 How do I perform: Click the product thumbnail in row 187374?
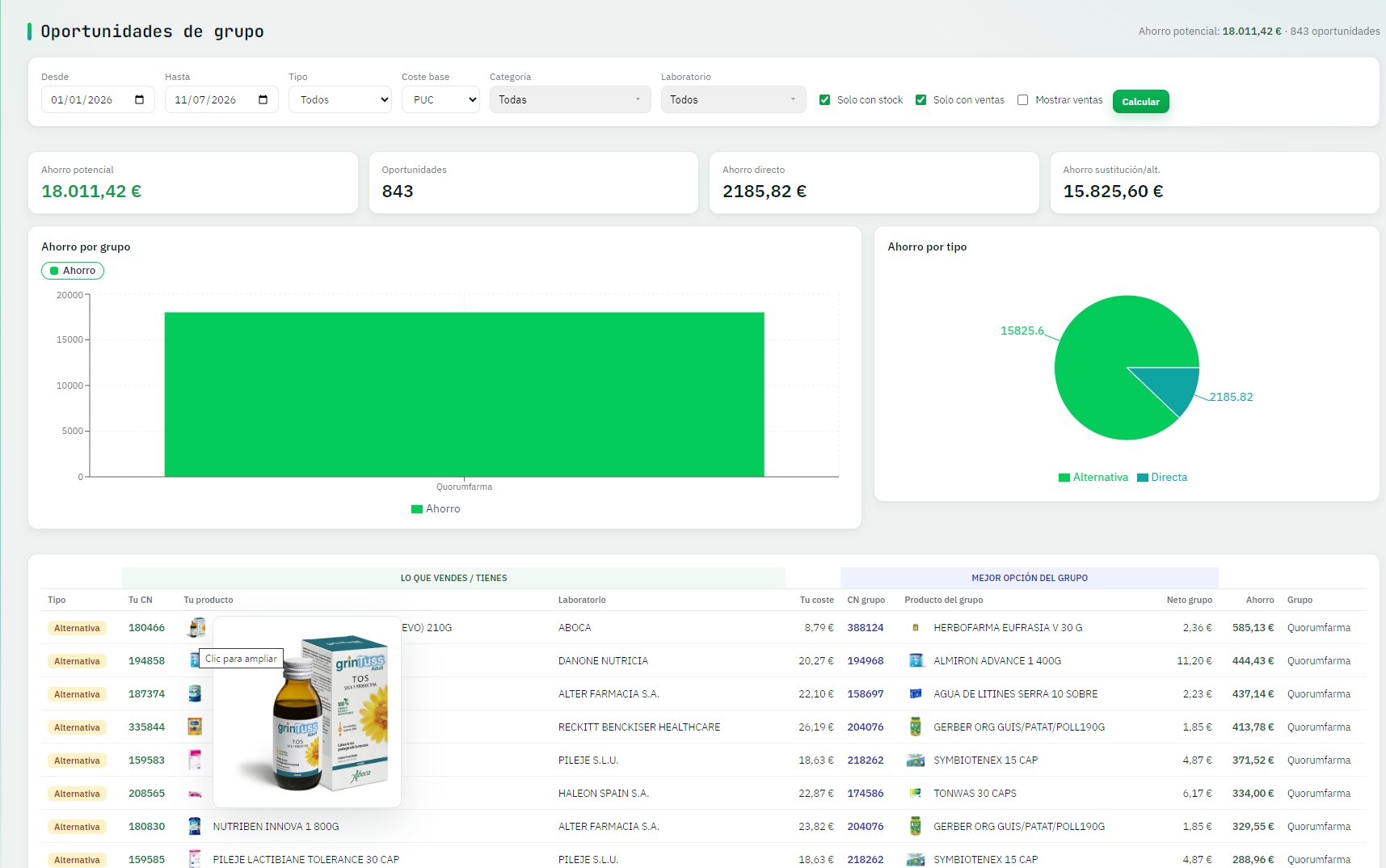click(x=195, y=694)
